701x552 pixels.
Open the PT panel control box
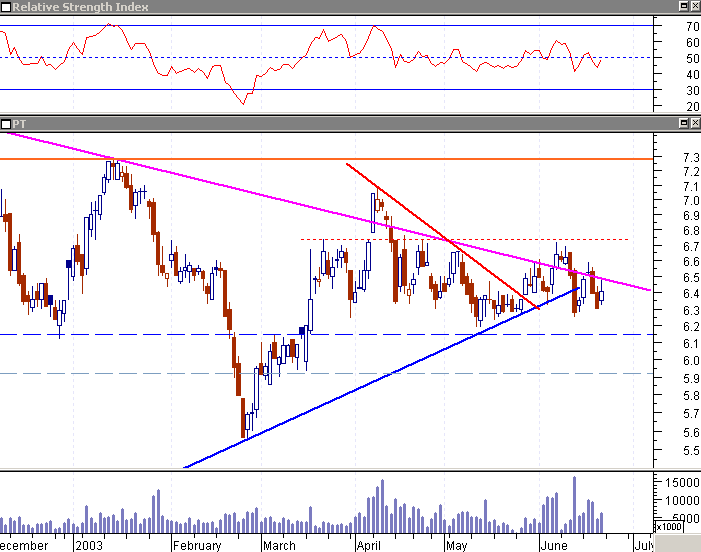coord(6,124)
